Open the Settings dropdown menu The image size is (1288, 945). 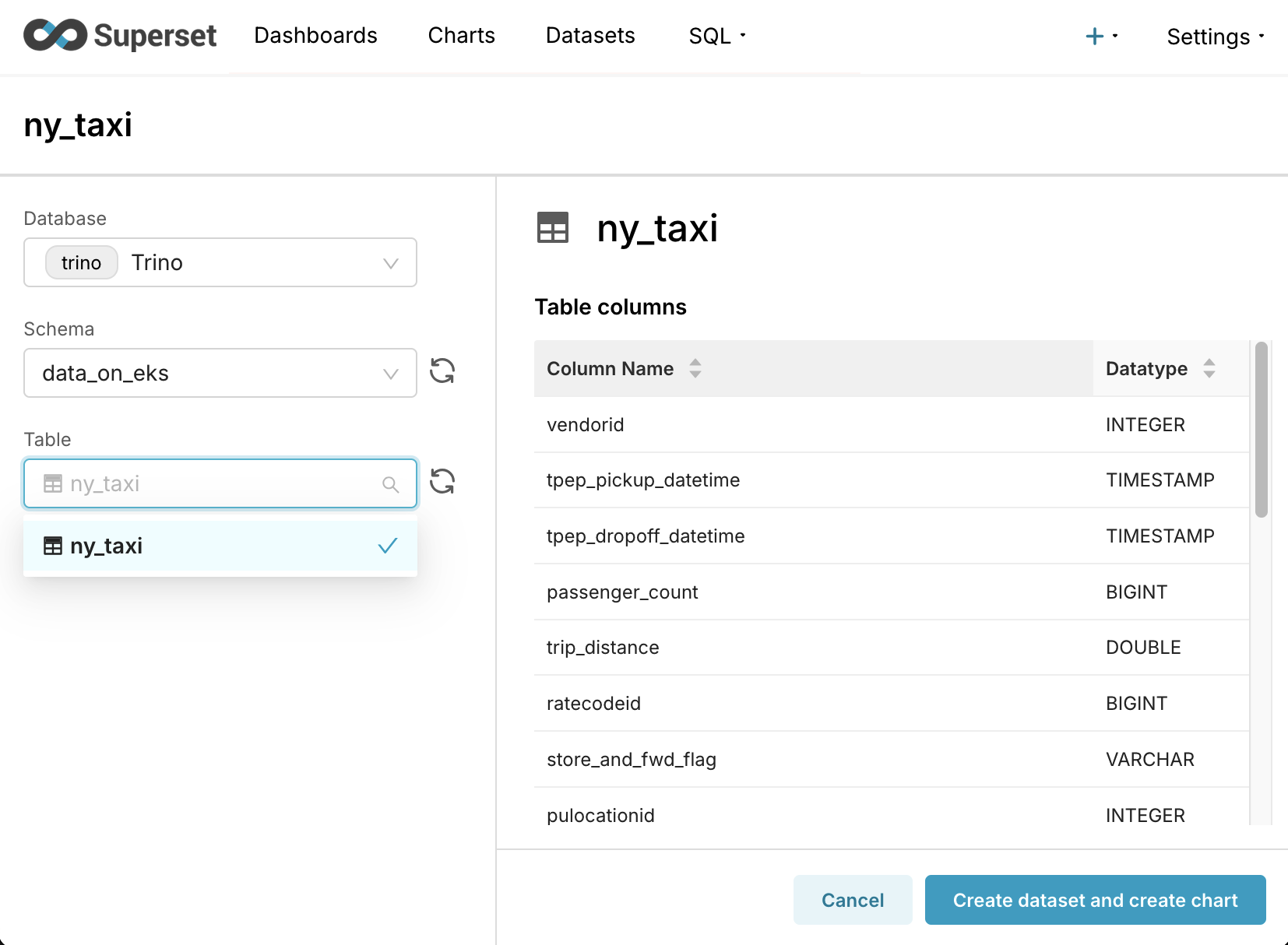click(x=1215, y=37)
